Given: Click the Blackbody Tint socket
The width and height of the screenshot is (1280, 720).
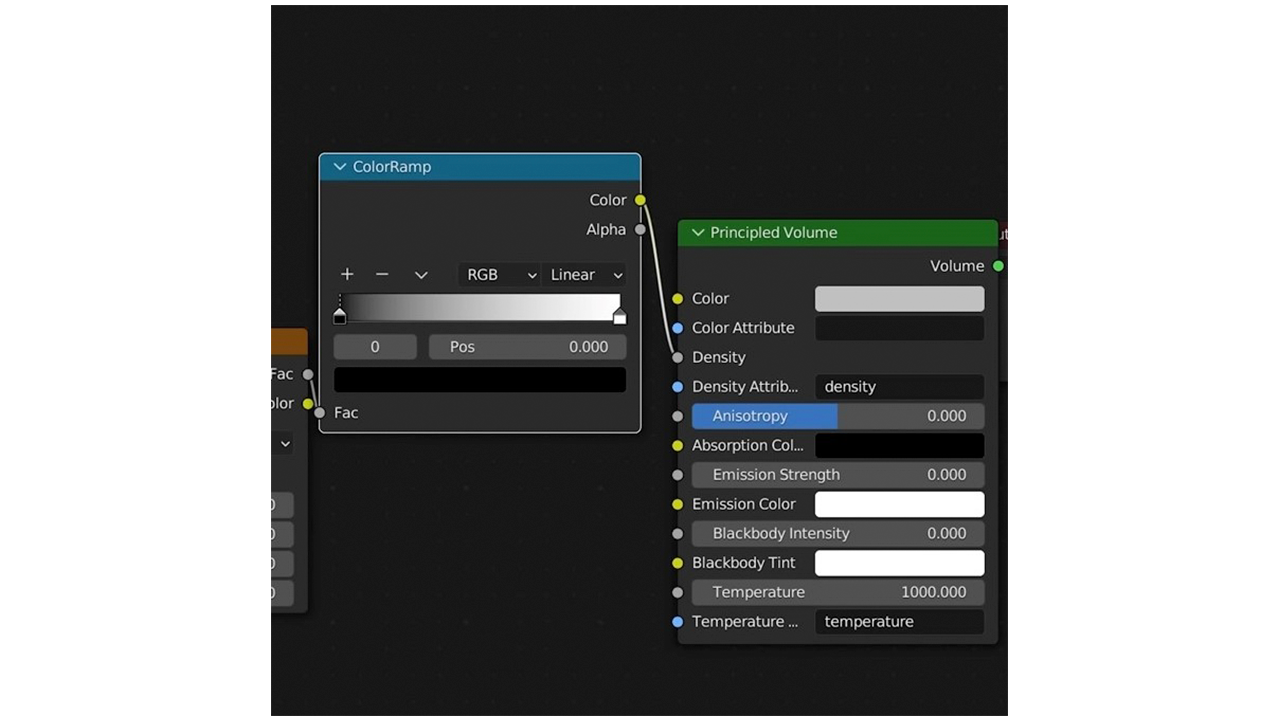Looking at the screenshot, I should pos(678,563).
